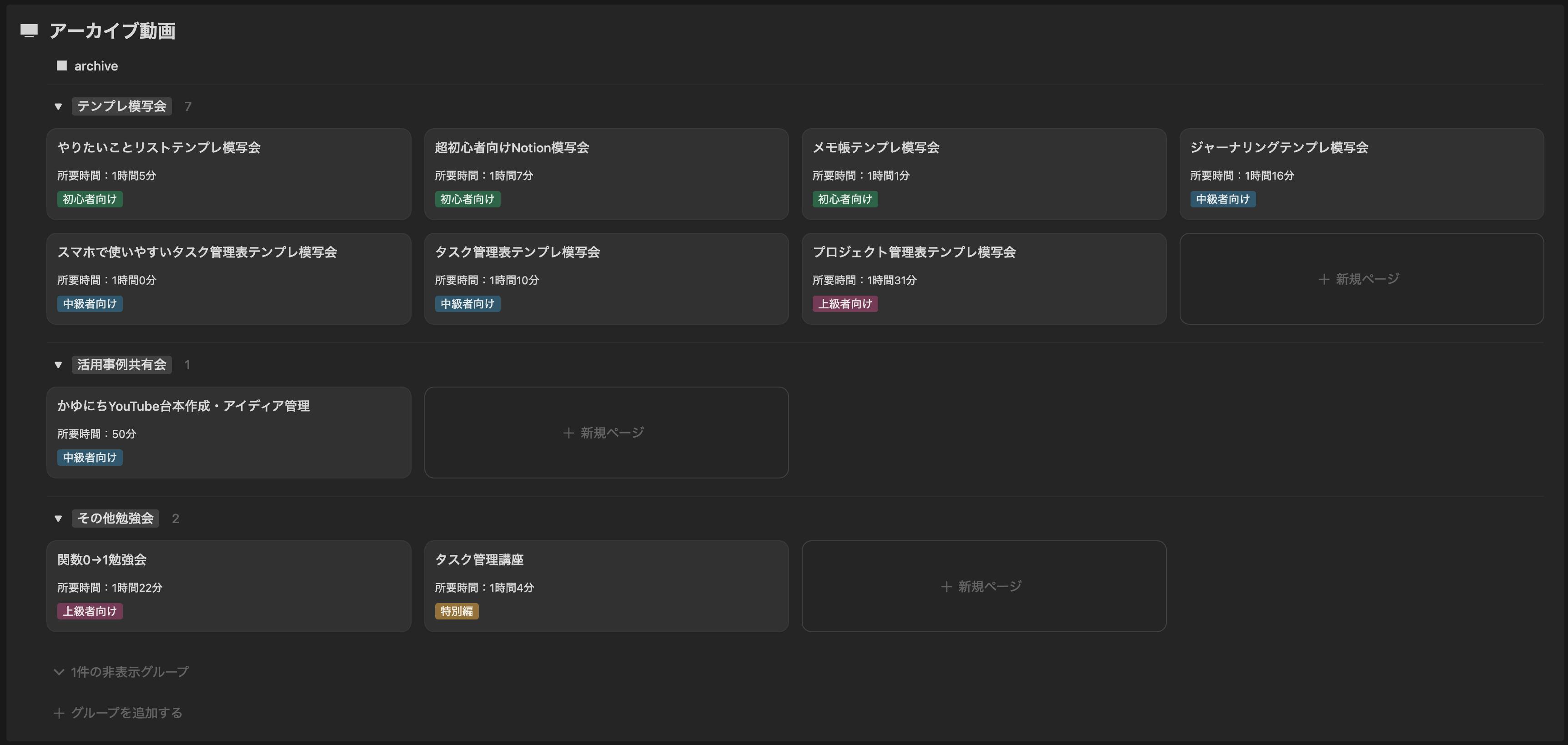
Task: Click the gallery icon next to archive
Action: pyautogui.click(x=61, y=66)
